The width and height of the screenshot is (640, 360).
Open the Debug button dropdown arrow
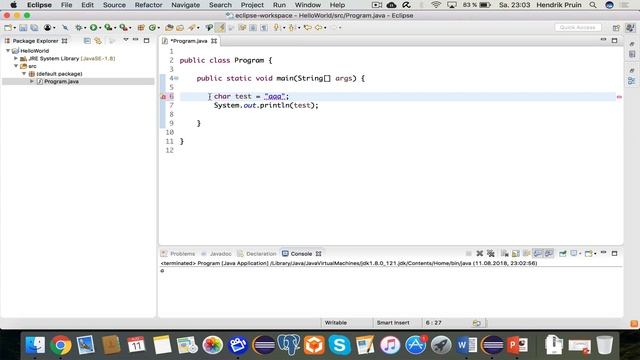click(84, 28)
